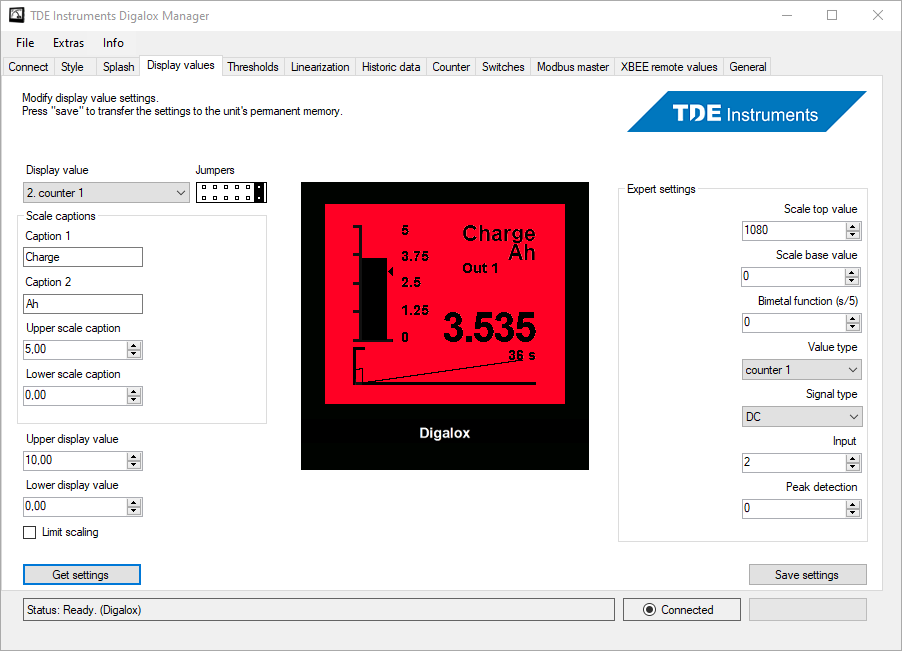
Task: Increase the Lower scale caption value
Action: pyautogui.click(x=134, y=391)
